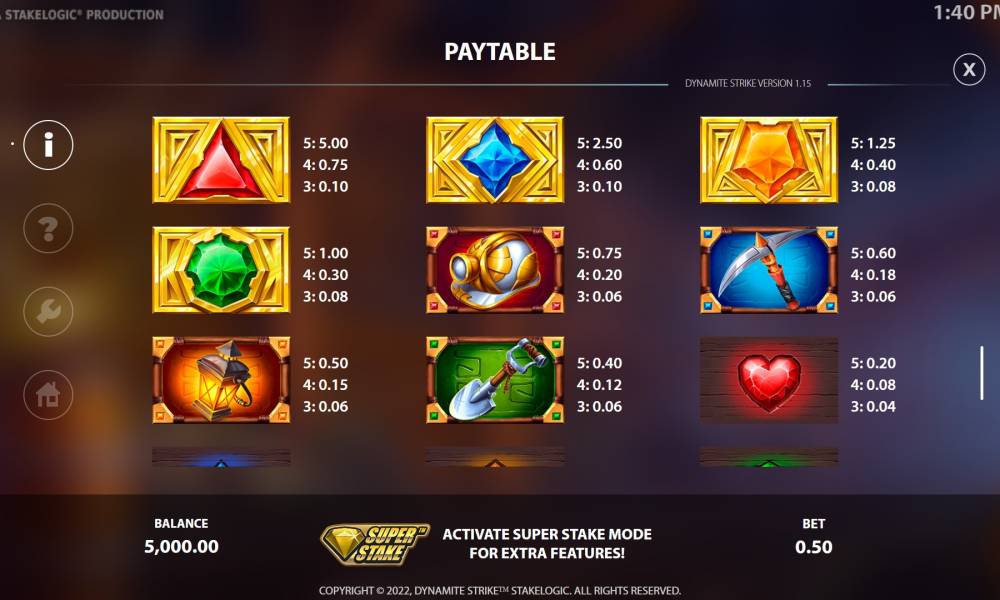Image resolution: width=1000 pixels, height=600 pixels.
Task: Click the shovel symbol
Action: [495, 379]
